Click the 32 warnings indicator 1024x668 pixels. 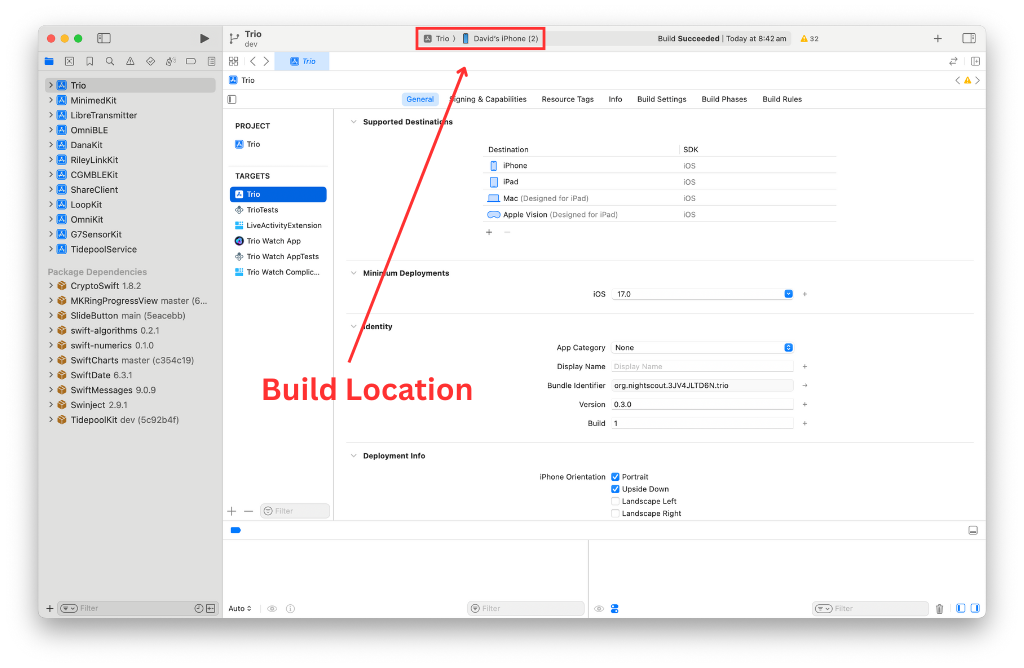(x=810, y=39)
